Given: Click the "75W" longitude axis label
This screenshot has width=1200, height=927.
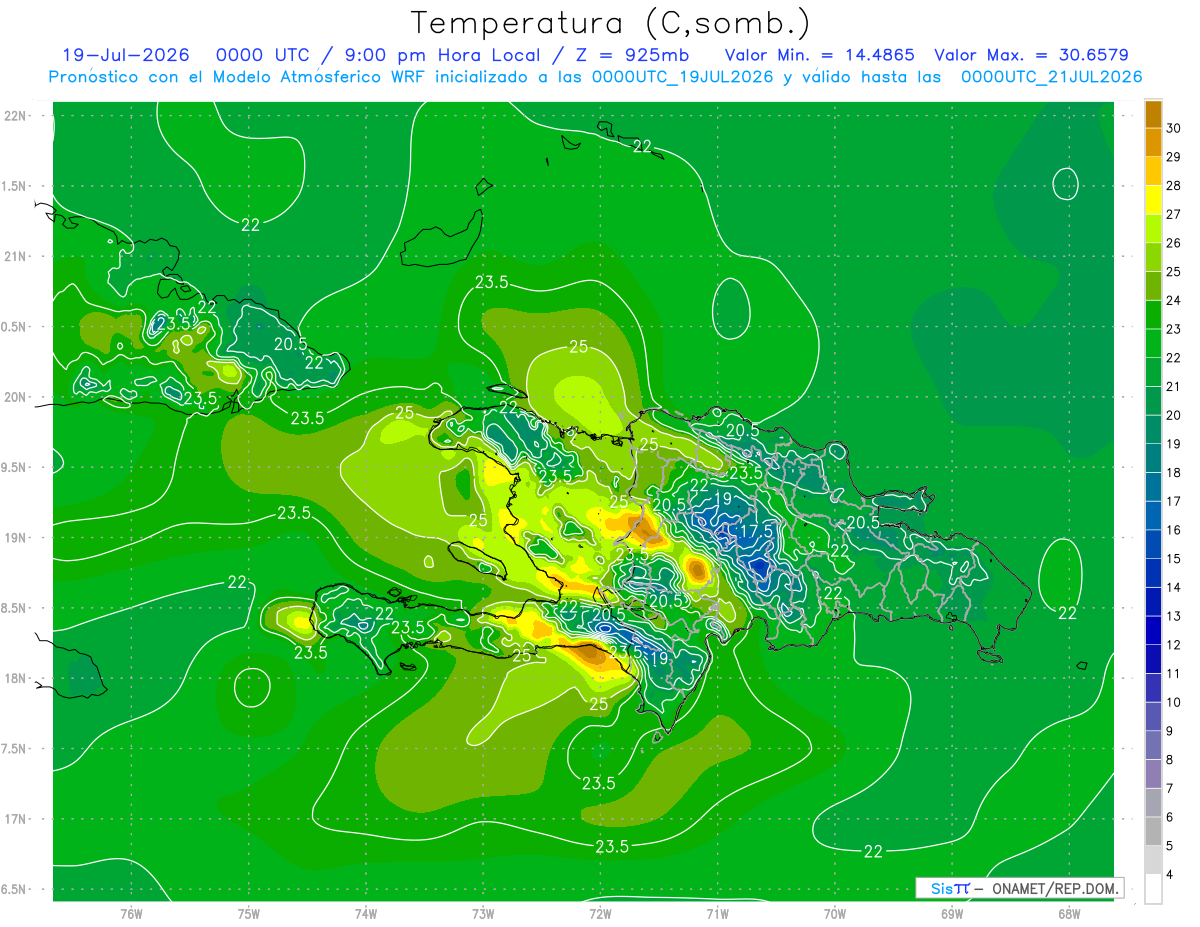Looking at the screenshot, I should [x=249, y=914].
